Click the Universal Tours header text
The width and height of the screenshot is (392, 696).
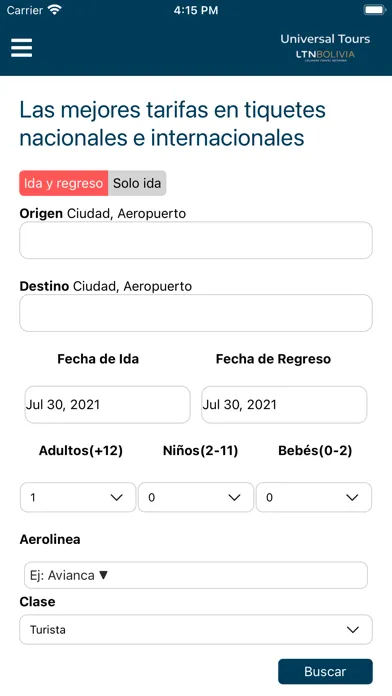(x=325, y=39)
